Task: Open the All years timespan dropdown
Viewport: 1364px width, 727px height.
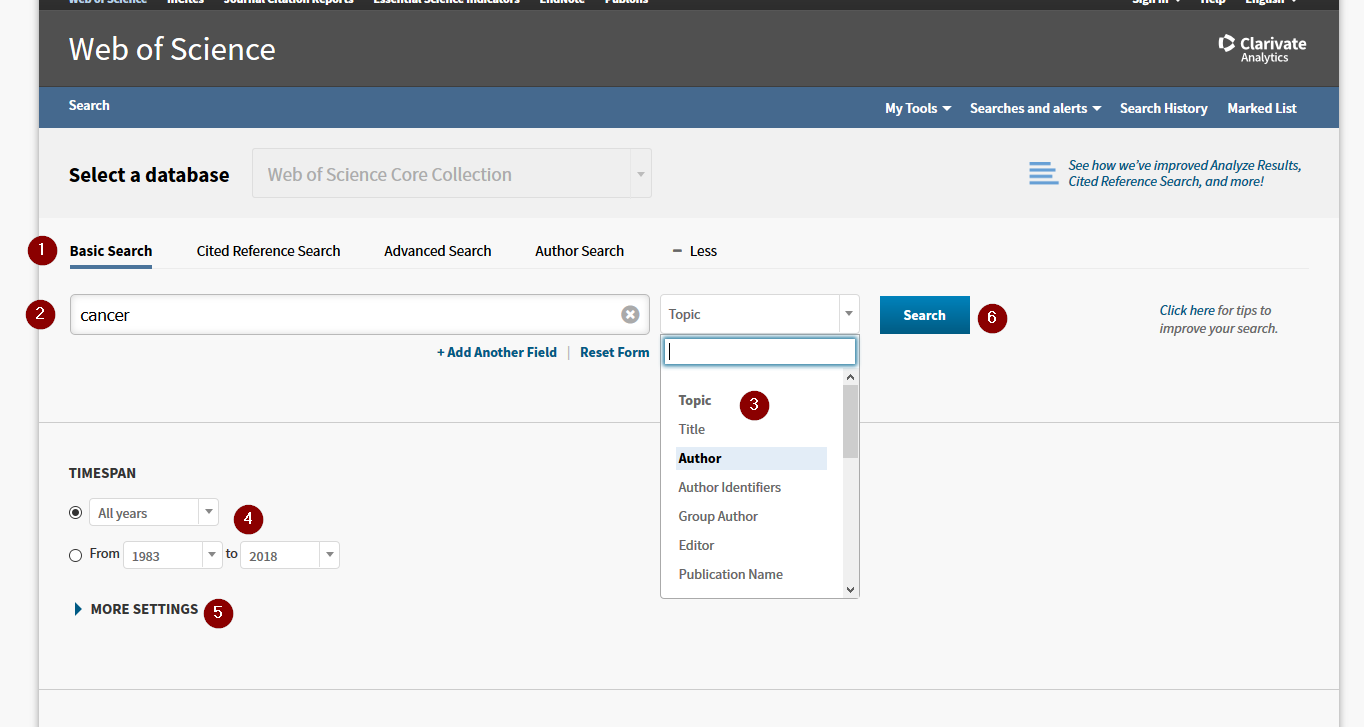Action: pyautogui.click(x=154, y=512)
